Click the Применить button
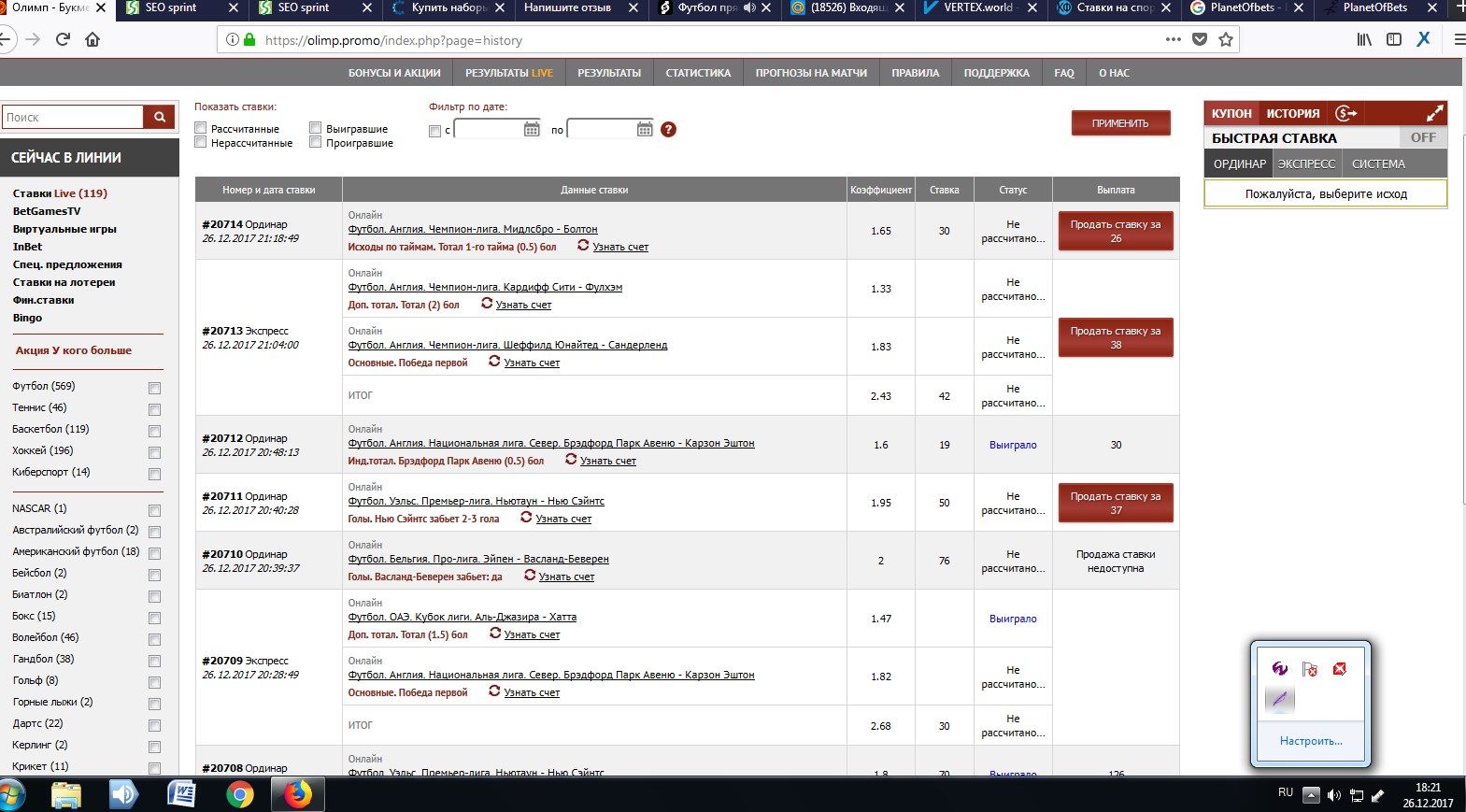The width and height of the screenshot is (1466, 812). [x=1120, y=123]
